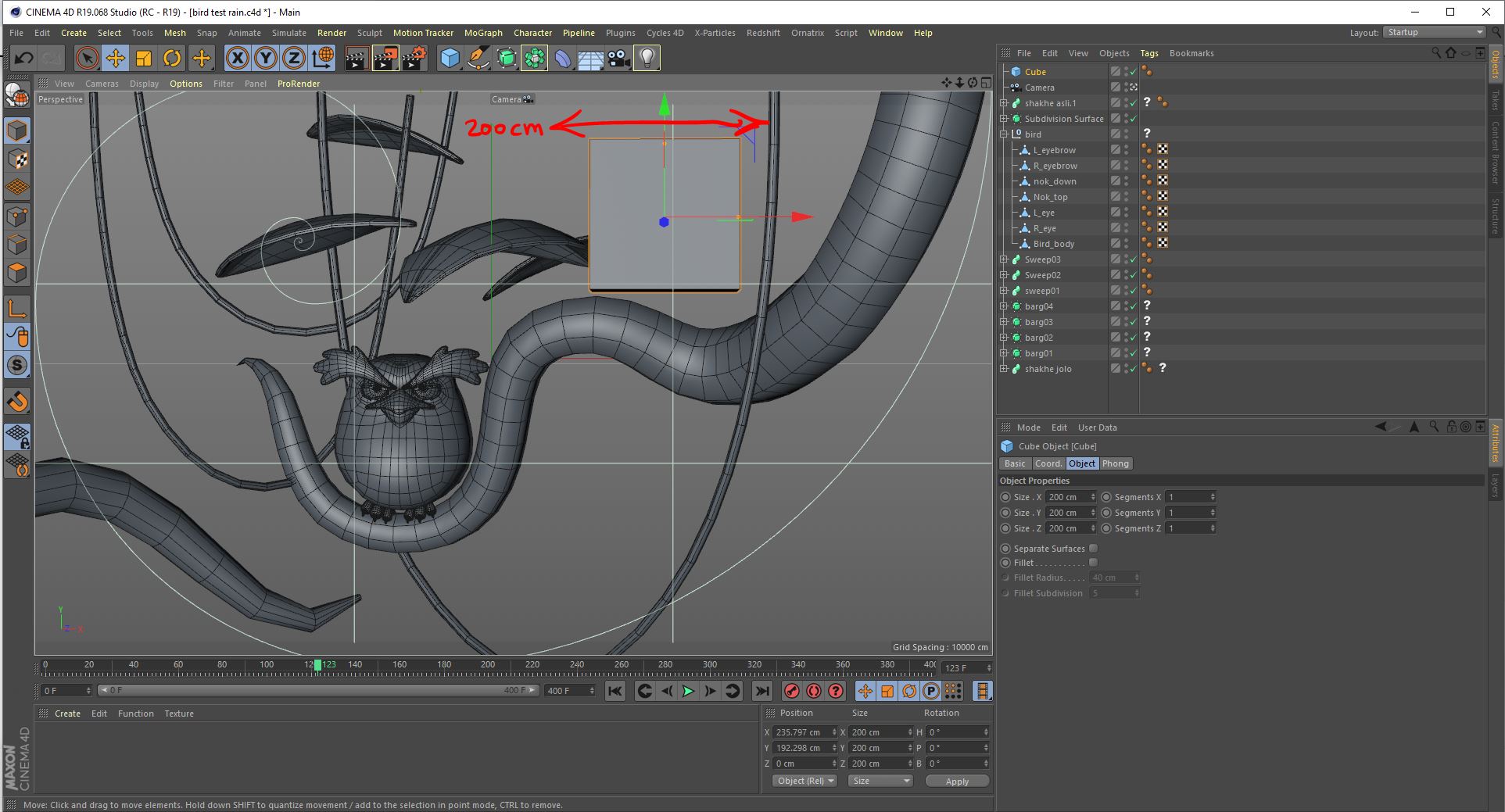Go to start of animation
This screenshot has width=1505, height=812.
pos(615,691)
